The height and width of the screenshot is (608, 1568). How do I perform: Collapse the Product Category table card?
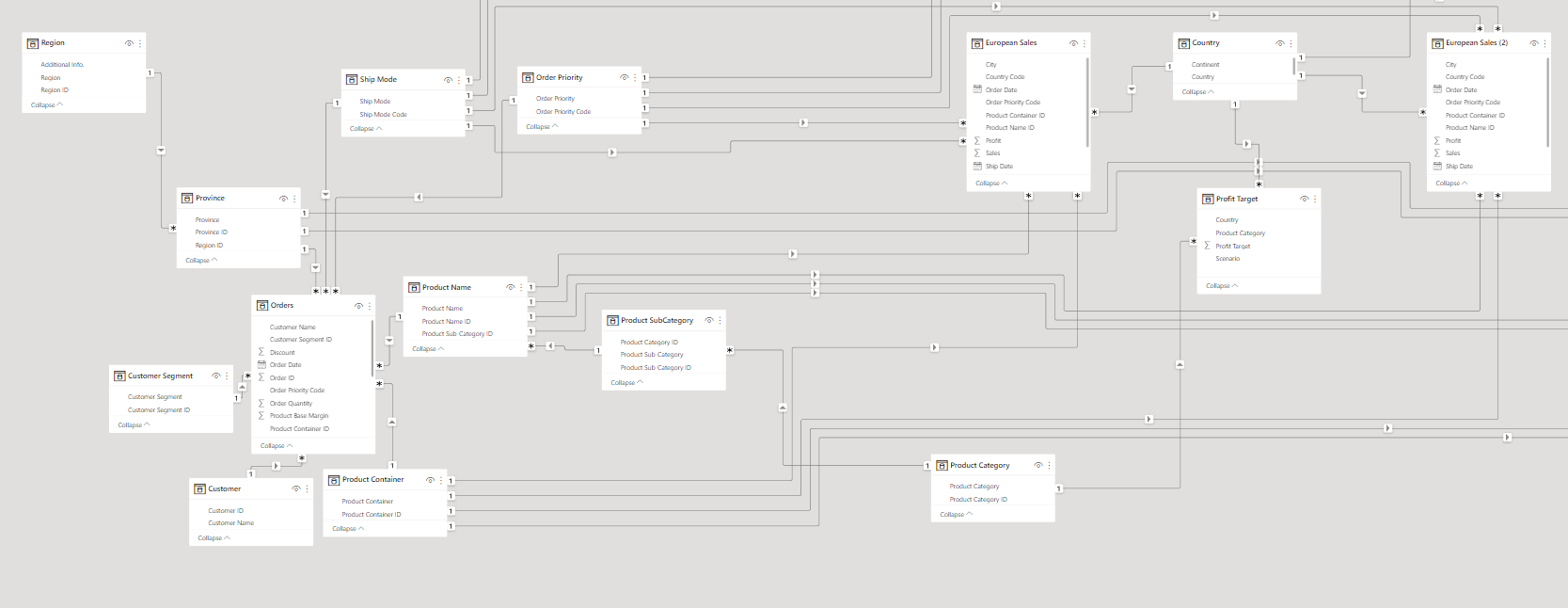956,515
